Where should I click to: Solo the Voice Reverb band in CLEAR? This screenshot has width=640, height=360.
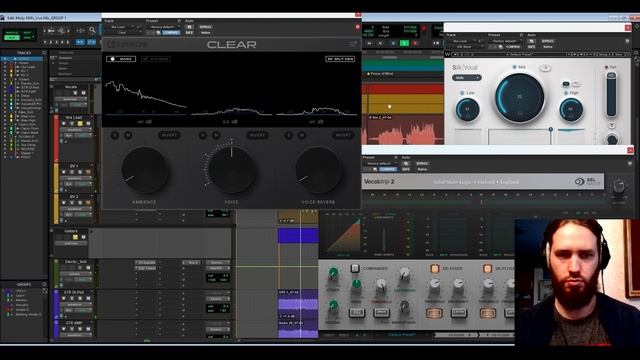(289, 135)
